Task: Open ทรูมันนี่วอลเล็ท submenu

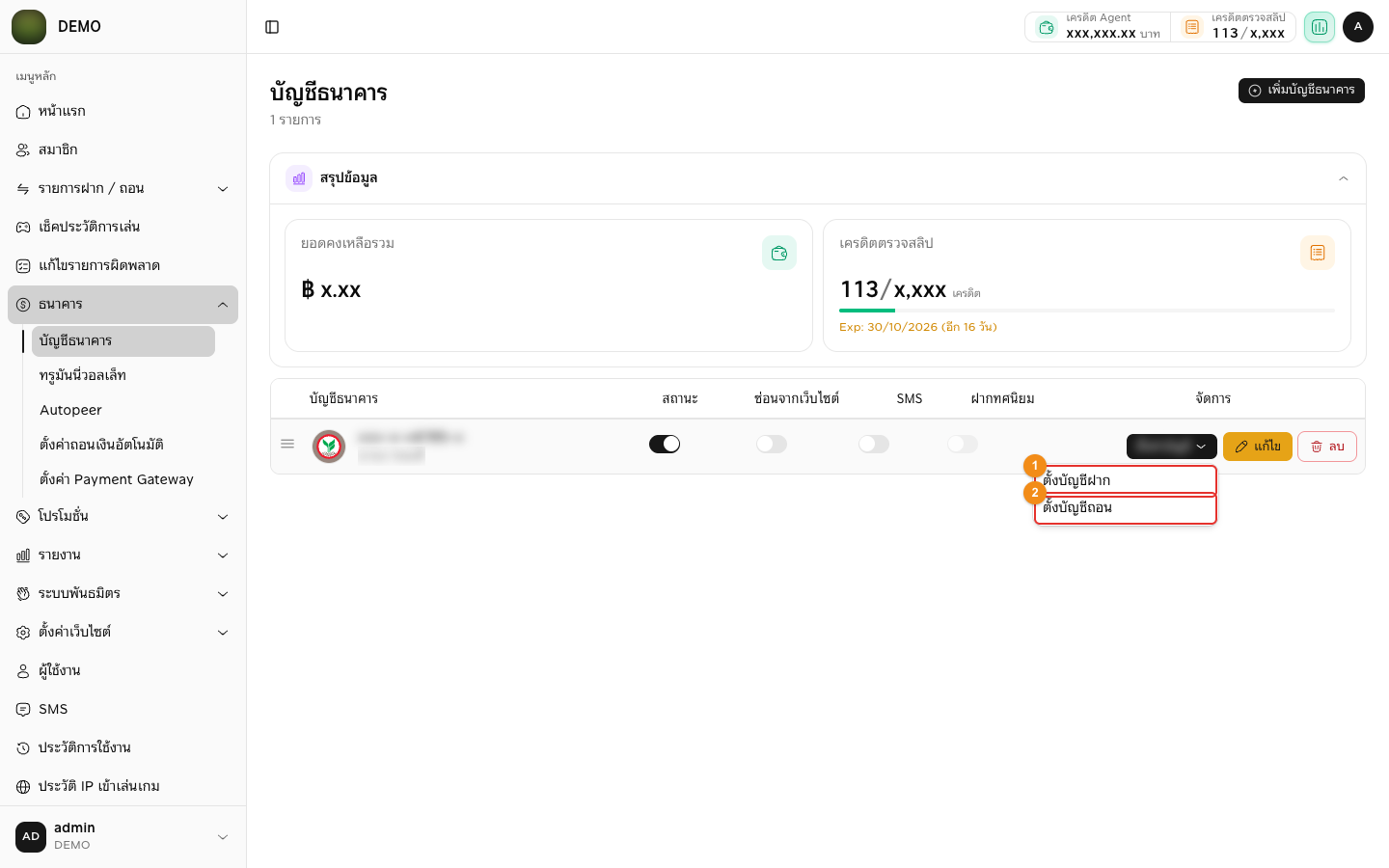Action: 123,376
